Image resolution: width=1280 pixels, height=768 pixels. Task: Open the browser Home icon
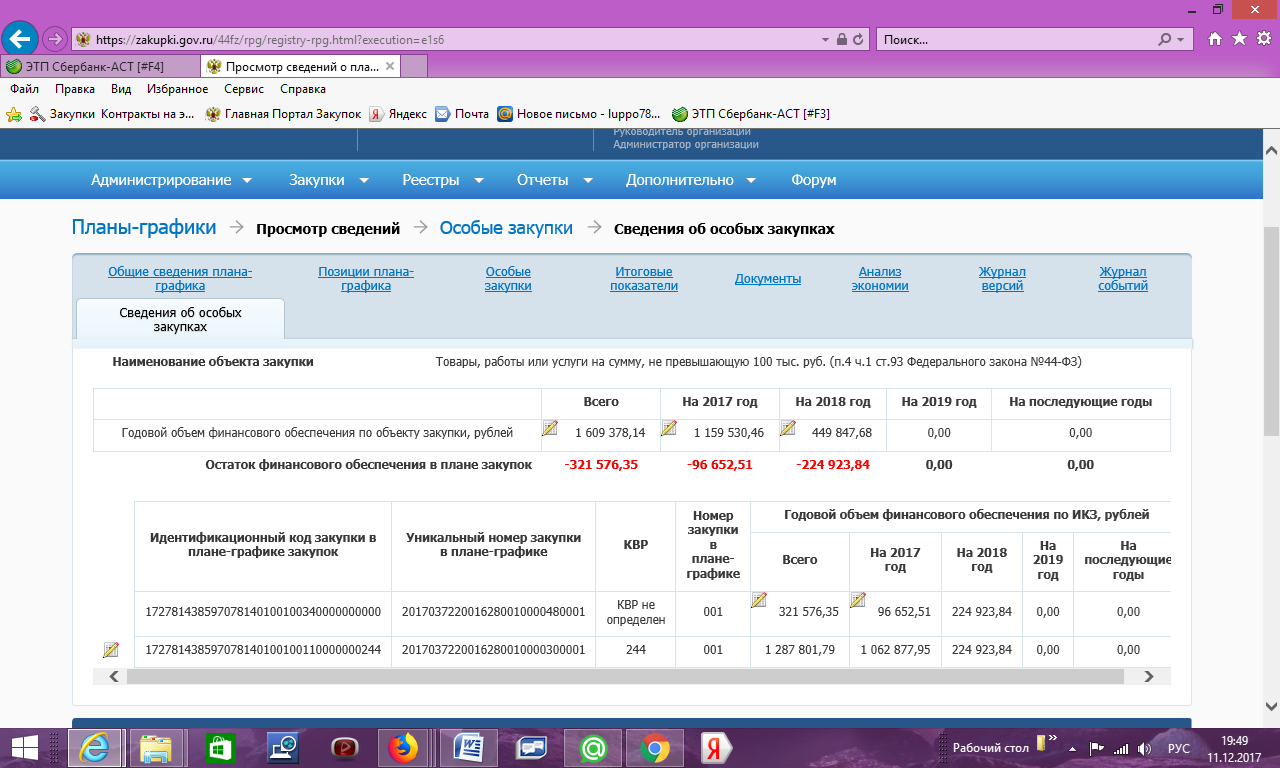[x=1215, y=39]
